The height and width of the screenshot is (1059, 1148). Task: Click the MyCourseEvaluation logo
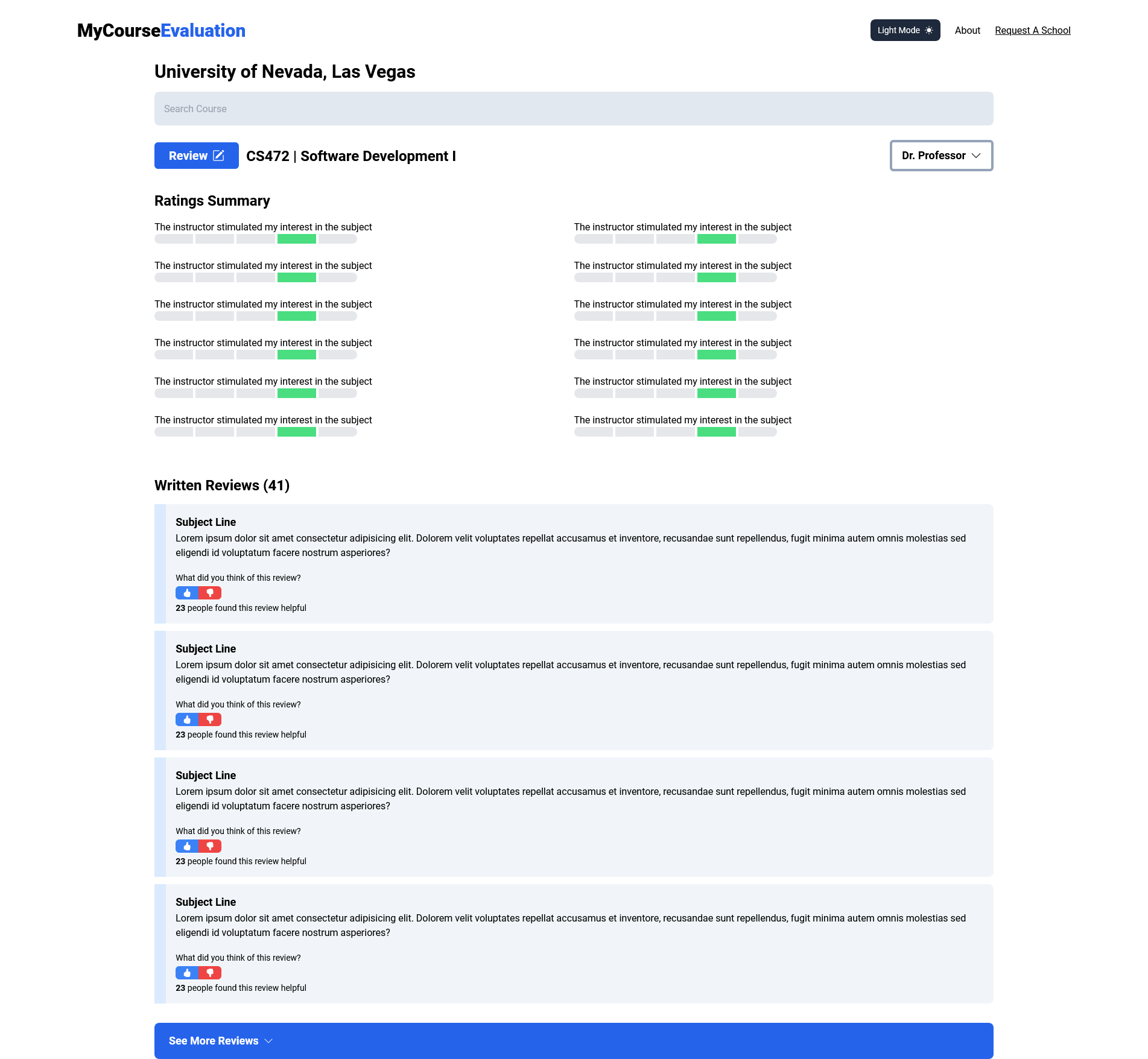pos(160,30)
